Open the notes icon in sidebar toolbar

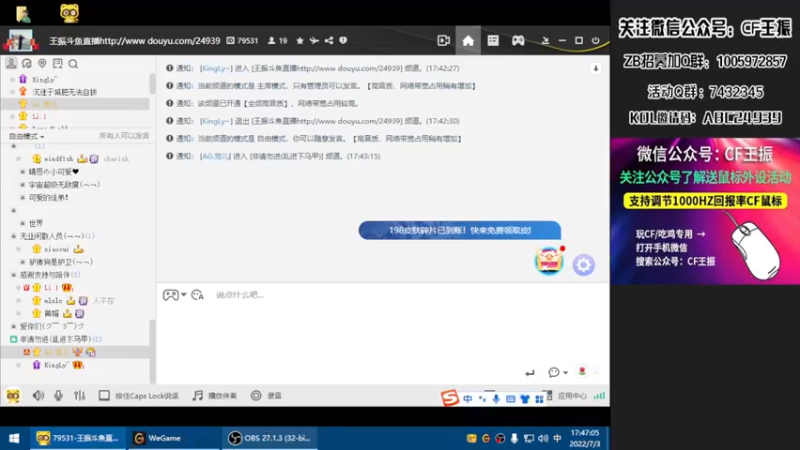tap(58, 63)
